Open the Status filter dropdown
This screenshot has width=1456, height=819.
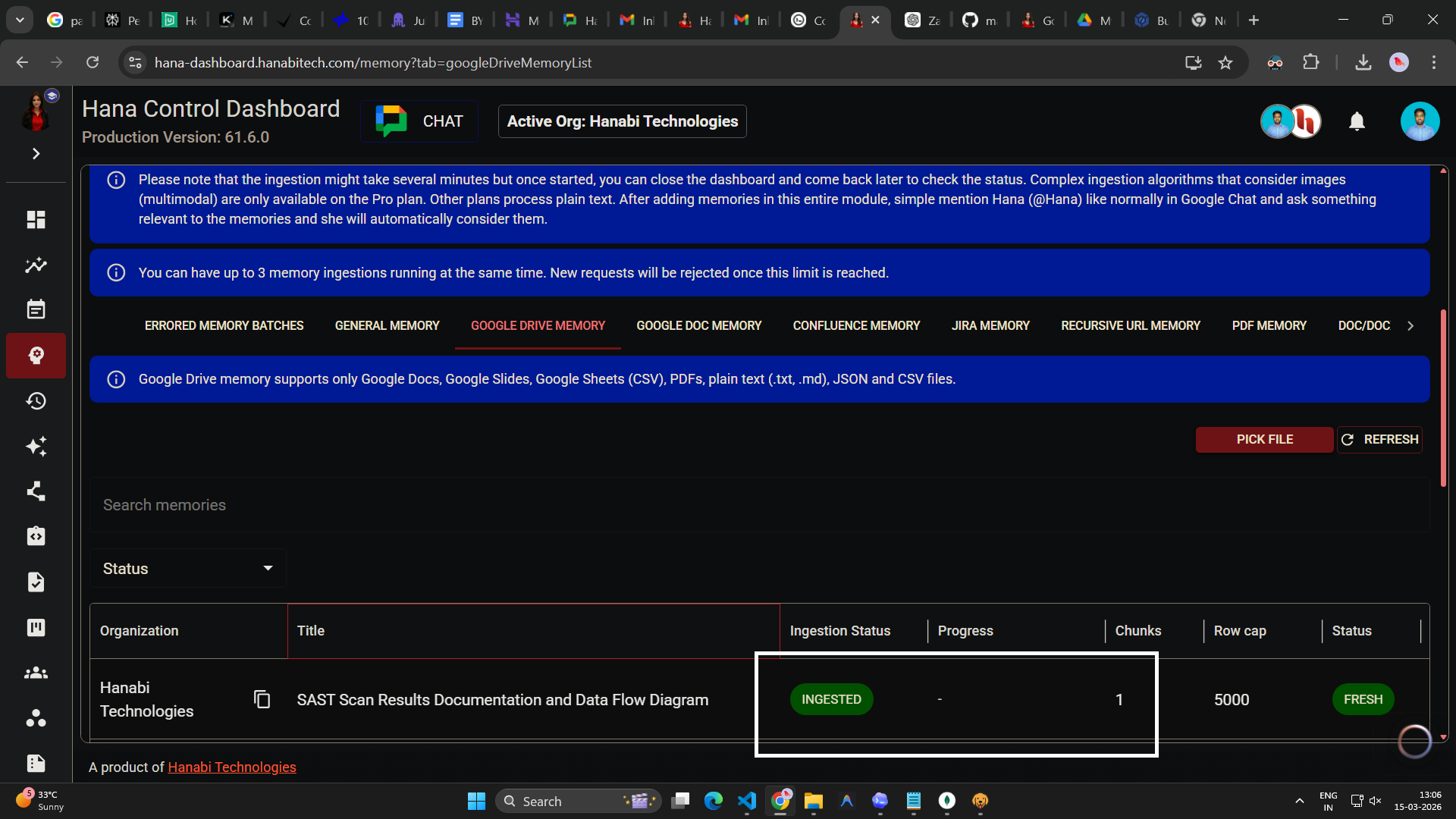tap(187, 569)
